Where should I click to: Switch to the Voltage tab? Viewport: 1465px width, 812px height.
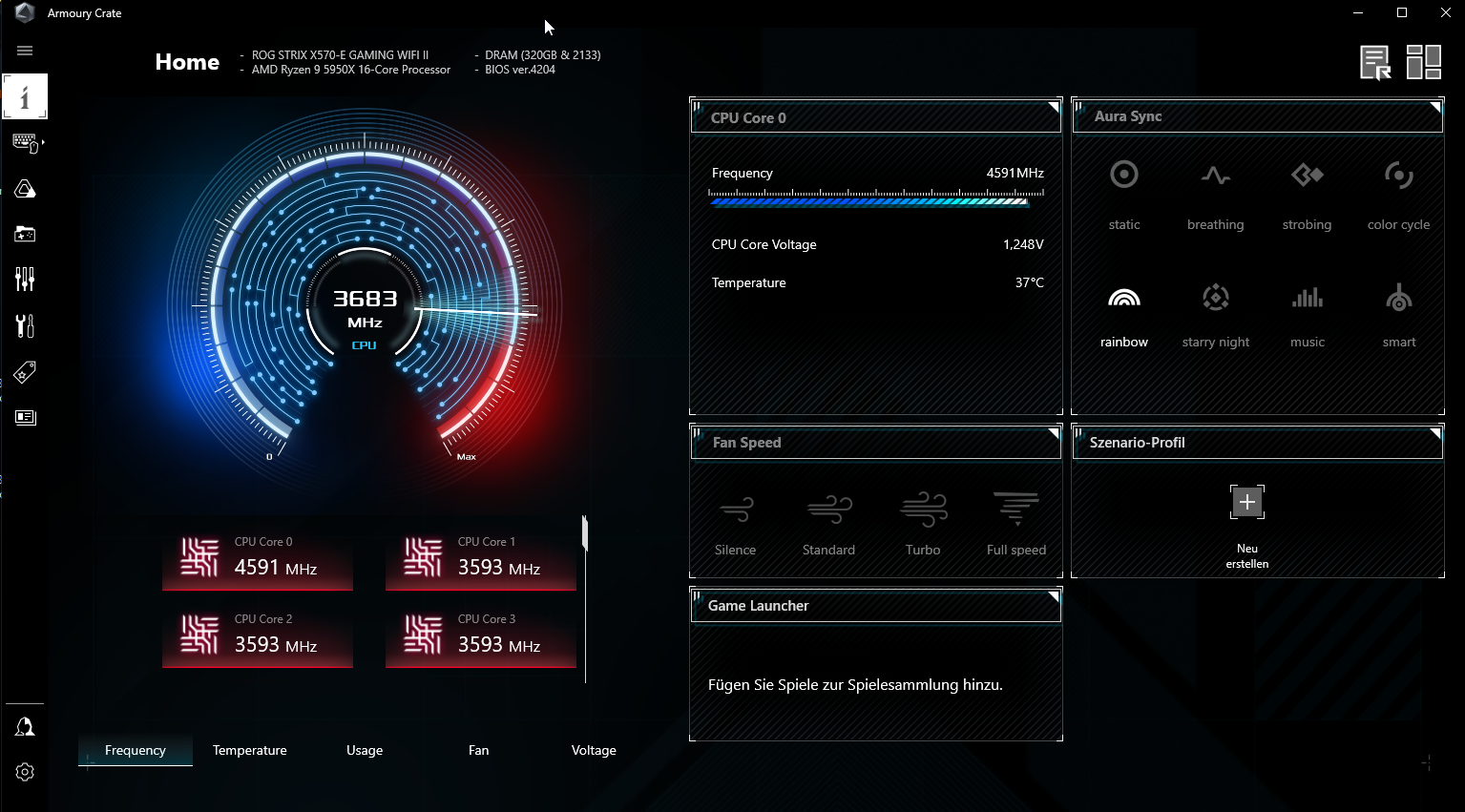point(594,750)
